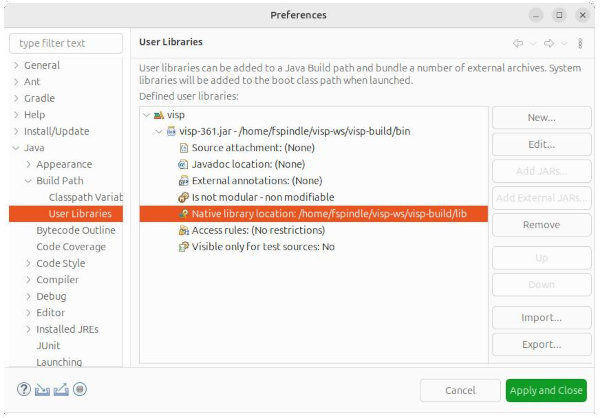This screenshot has height=418, width=600.
Task: Click the Import preferences icon at bottom
Action: [x=42, y=390]
